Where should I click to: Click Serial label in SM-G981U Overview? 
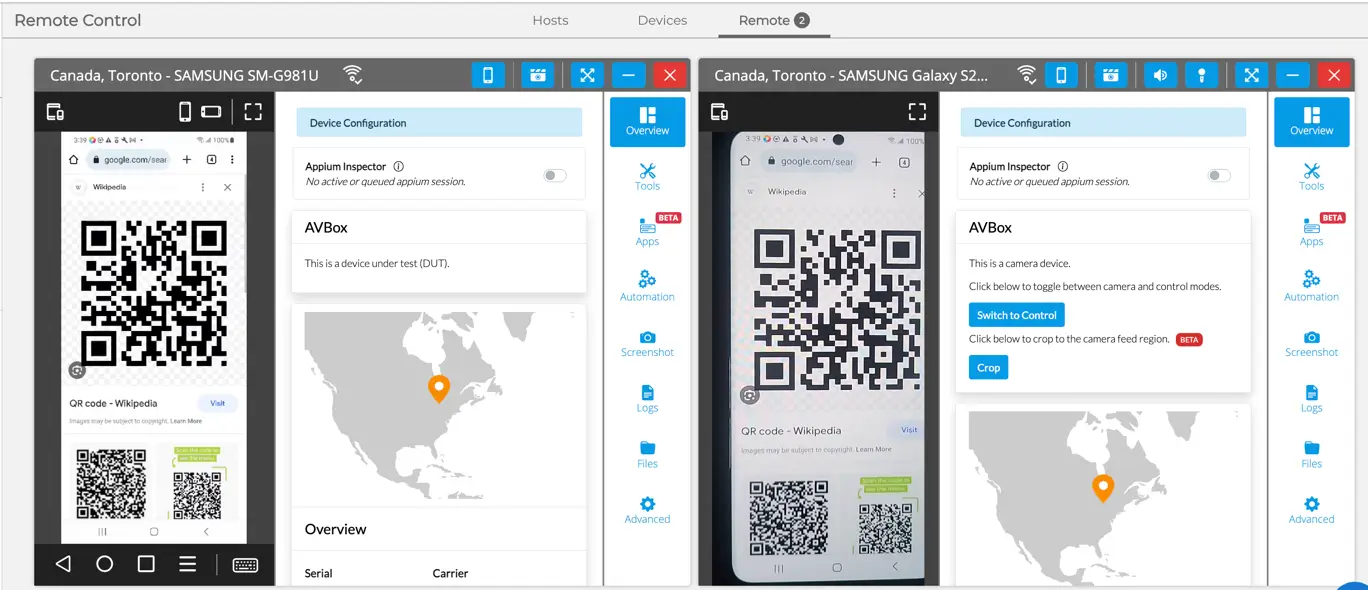tap(319, 573)
